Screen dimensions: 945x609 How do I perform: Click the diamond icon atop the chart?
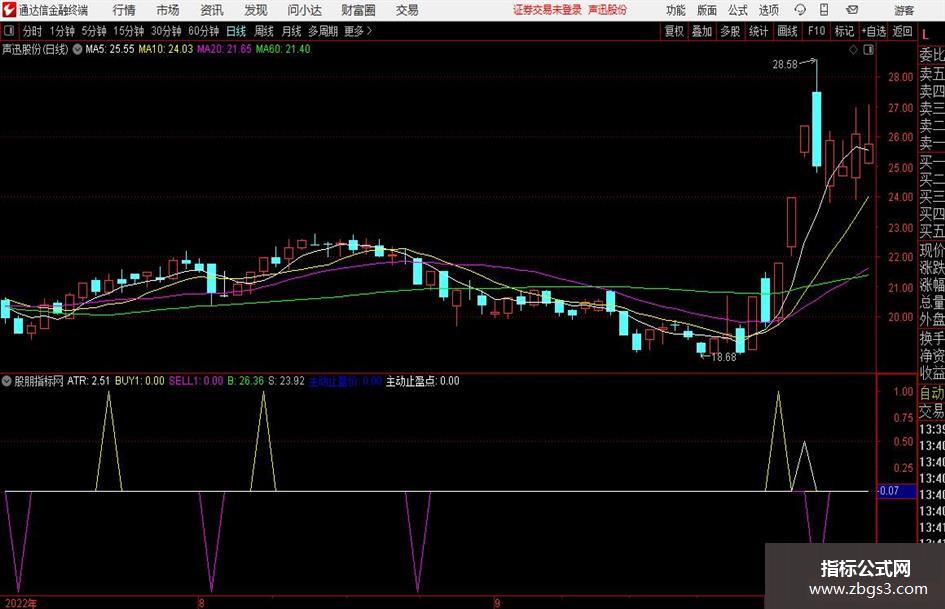[853, 50]
